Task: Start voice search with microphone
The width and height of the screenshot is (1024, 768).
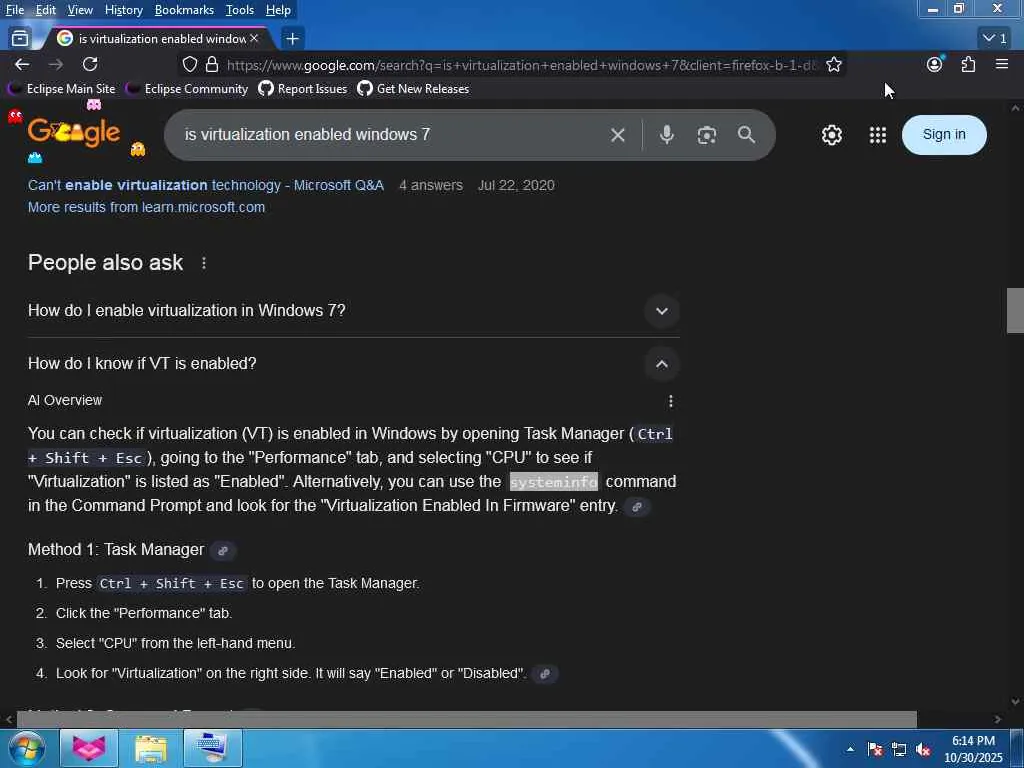Action: click(x=667, y=135)
